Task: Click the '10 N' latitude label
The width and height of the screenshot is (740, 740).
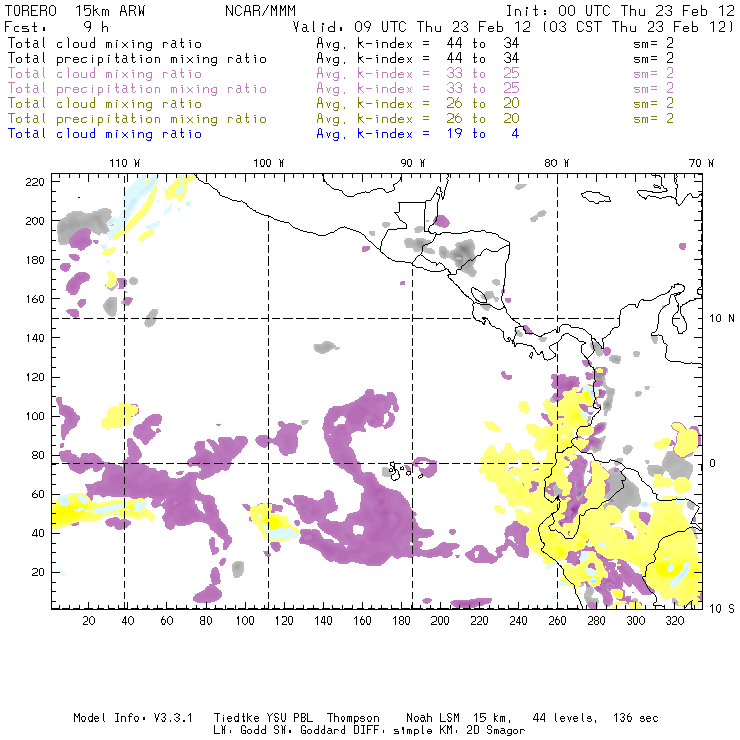Action: click(722, 319)
